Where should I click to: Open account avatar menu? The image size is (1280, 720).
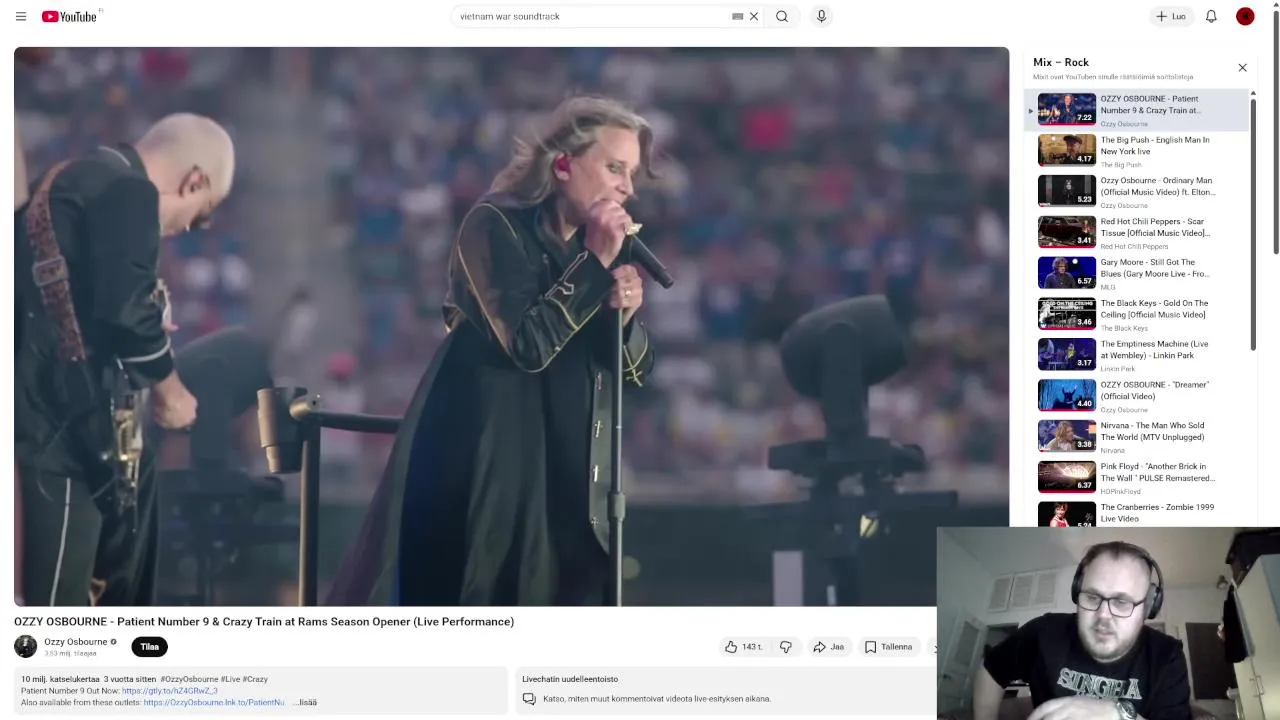tap(1245, 16)
